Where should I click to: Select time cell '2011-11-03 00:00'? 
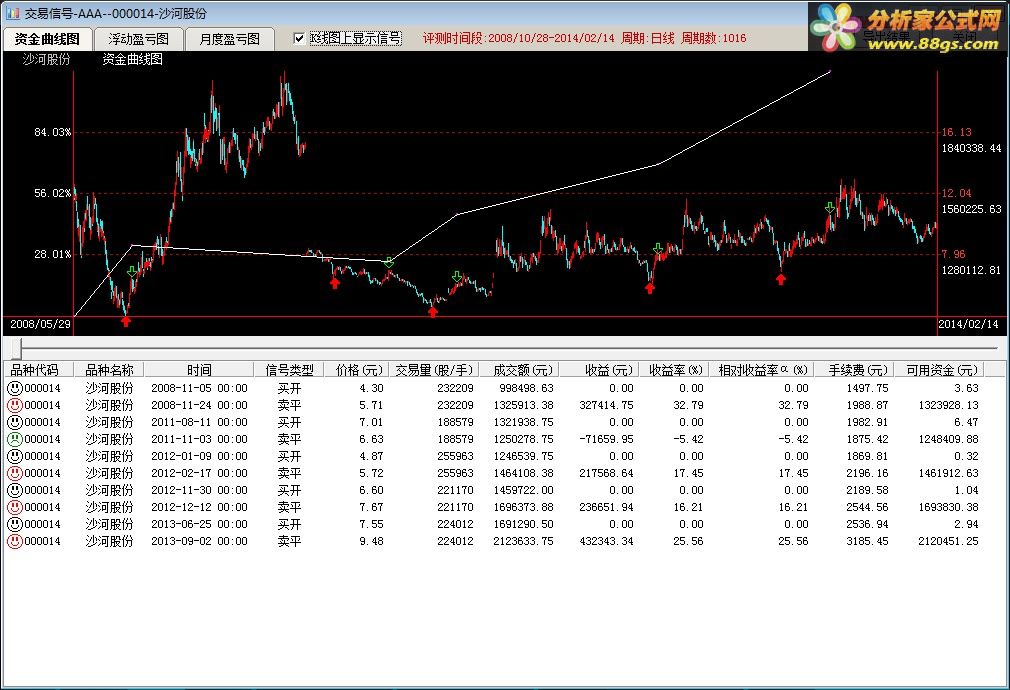199,439
